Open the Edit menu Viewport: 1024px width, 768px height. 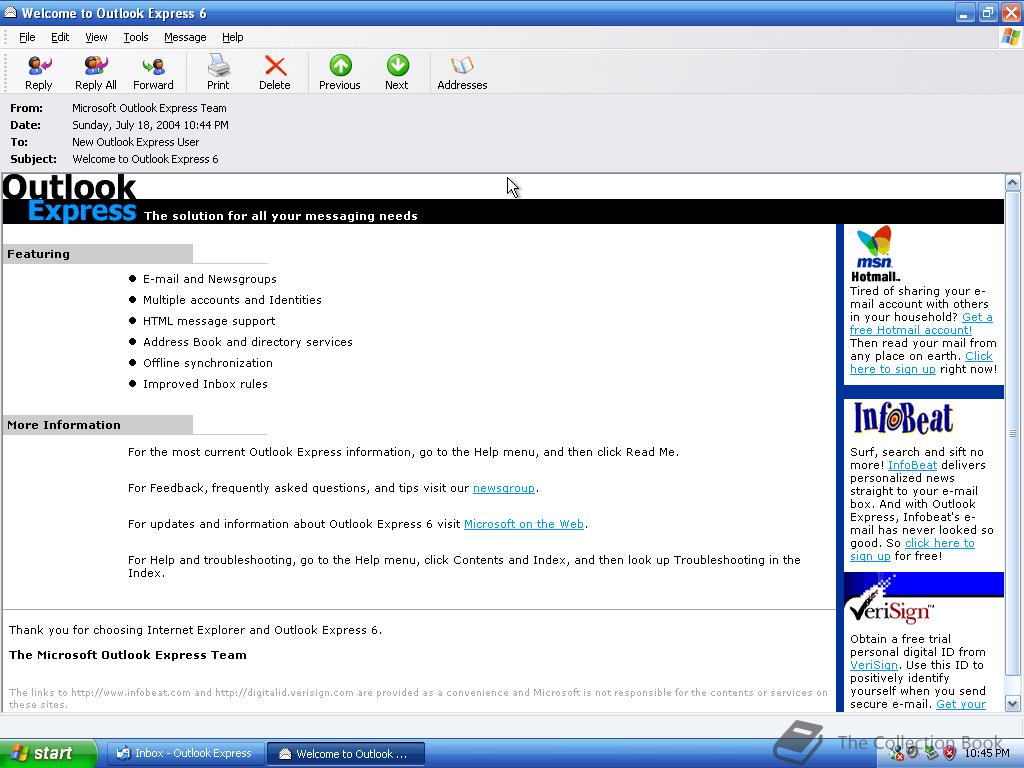pos(60,37)
